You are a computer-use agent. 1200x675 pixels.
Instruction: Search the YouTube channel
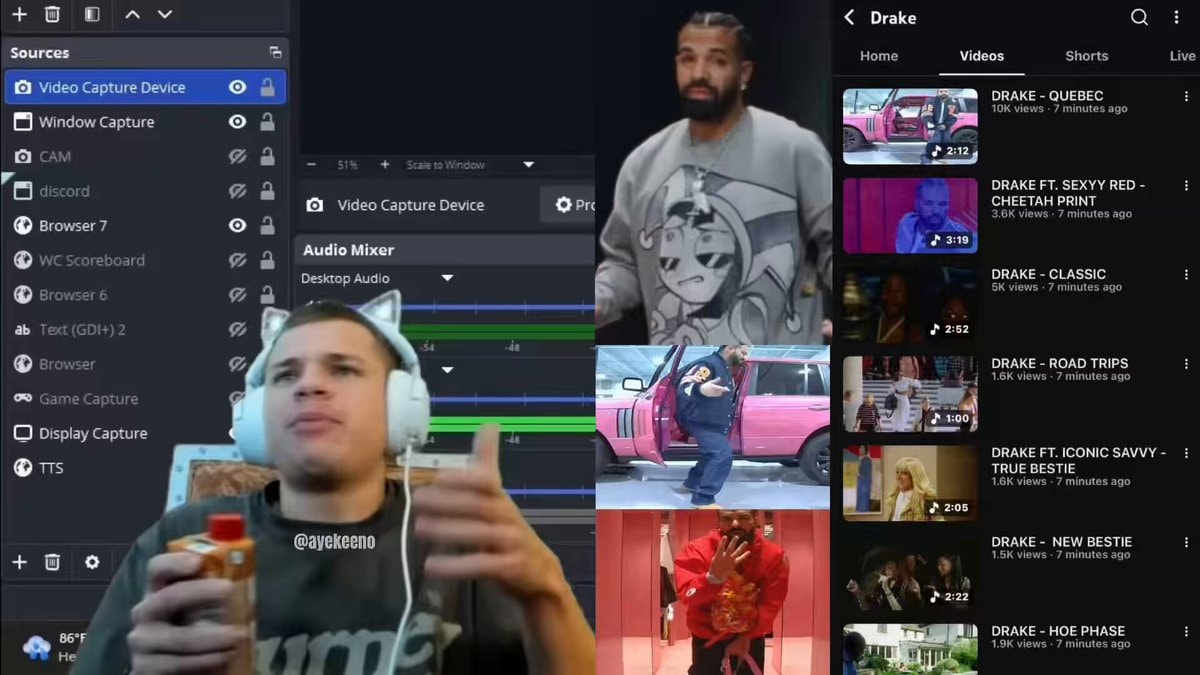point(1139,17)
